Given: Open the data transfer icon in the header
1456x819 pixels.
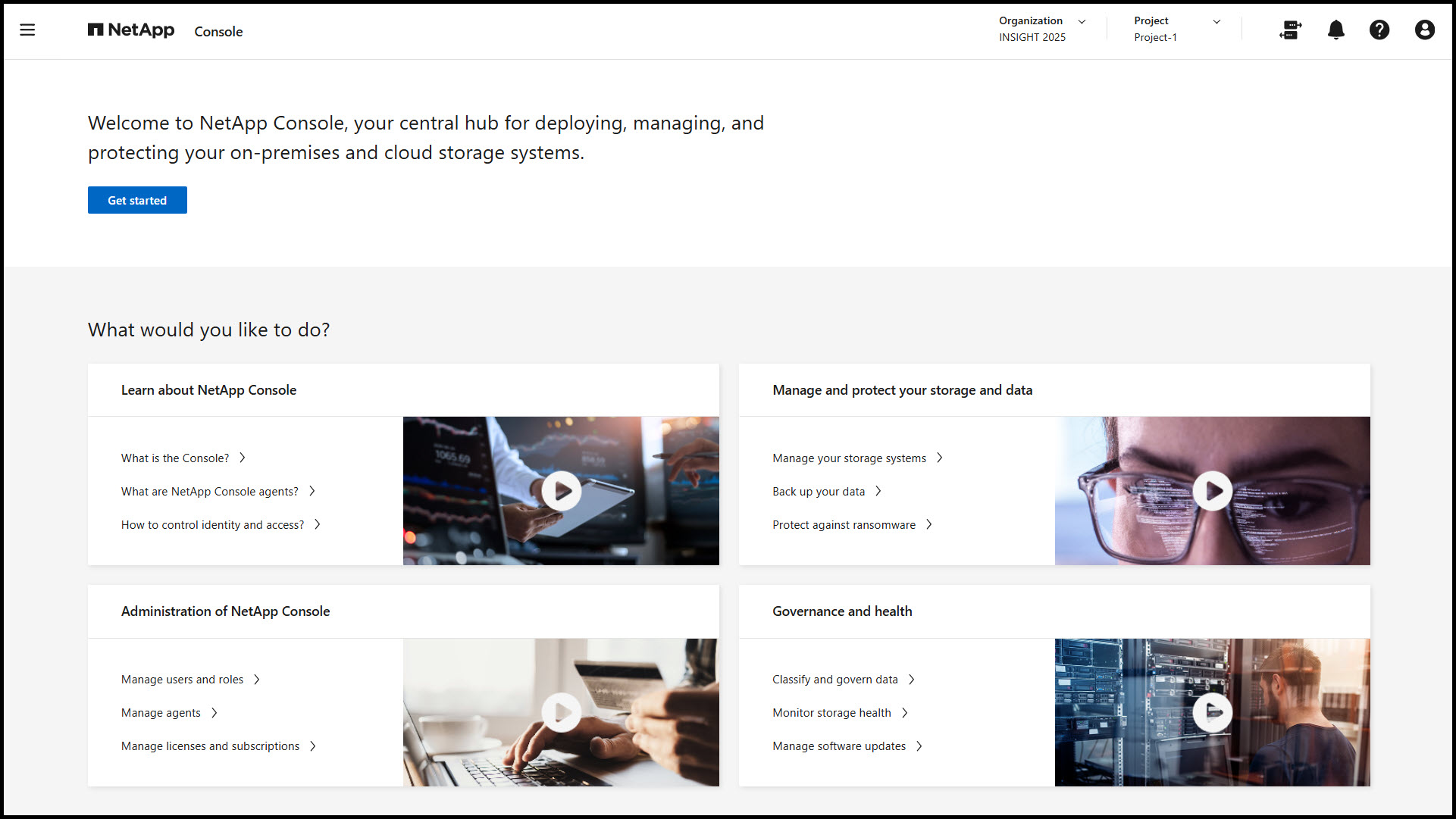Looking at the screenshot, I should [1290, 30].
